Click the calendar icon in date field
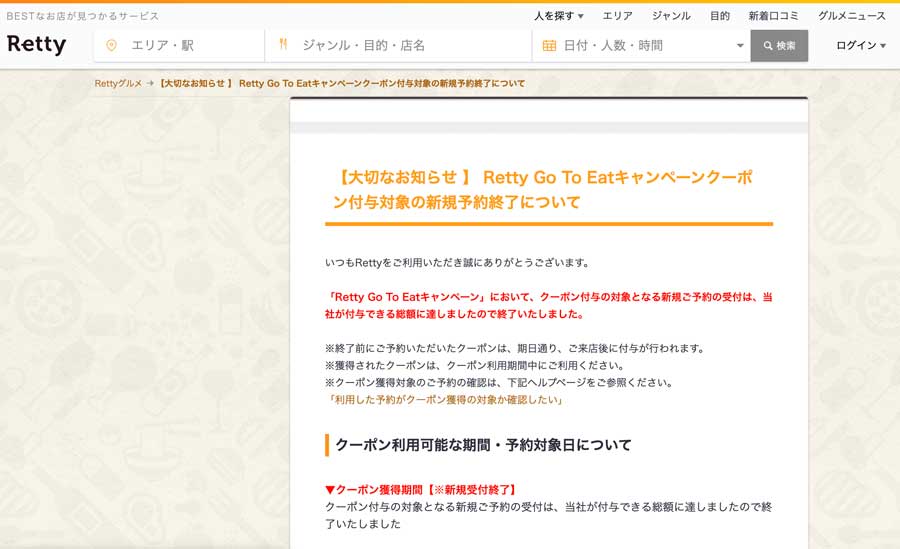The width and height of the screenshot is (900, 549). click(549, 45)
